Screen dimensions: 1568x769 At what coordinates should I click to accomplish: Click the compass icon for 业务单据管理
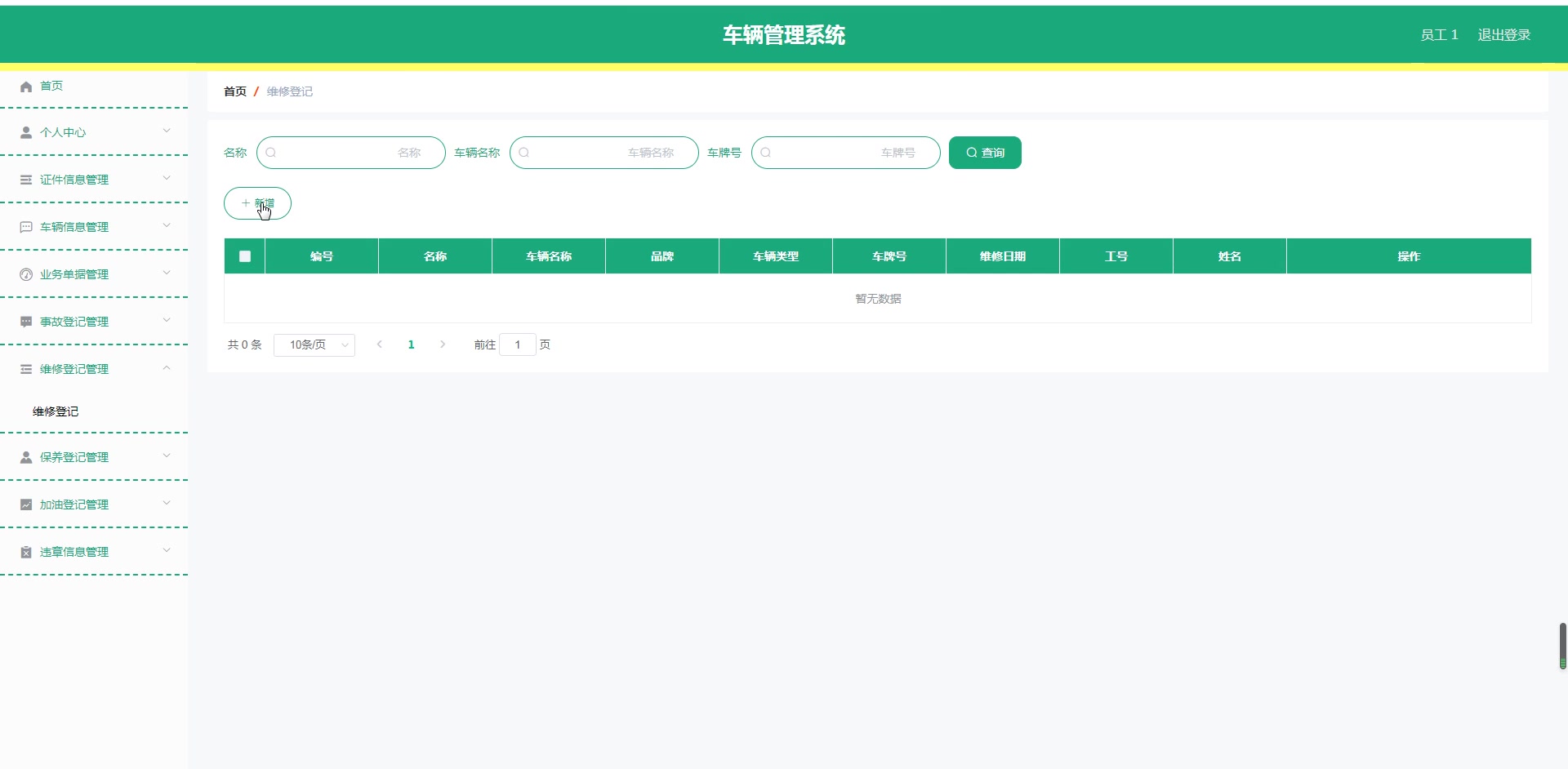pyautogui.click(x=25, y=273)
